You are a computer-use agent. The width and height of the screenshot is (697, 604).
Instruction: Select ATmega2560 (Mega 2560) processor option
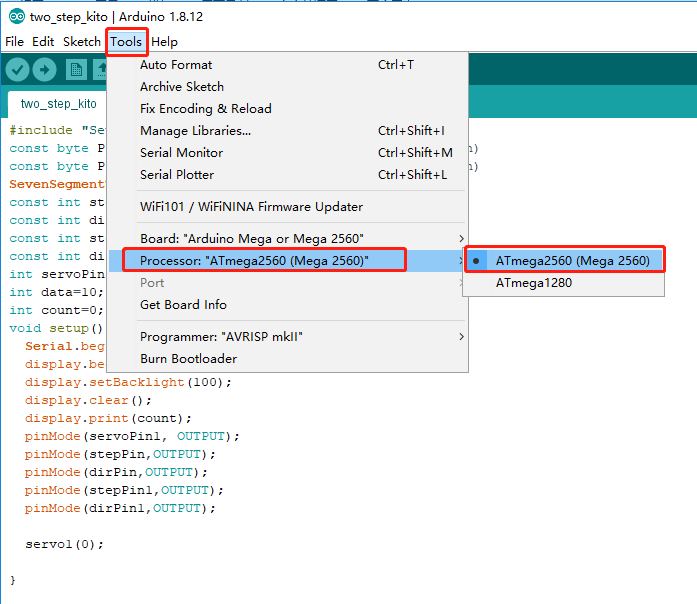(x=564, y=260)
